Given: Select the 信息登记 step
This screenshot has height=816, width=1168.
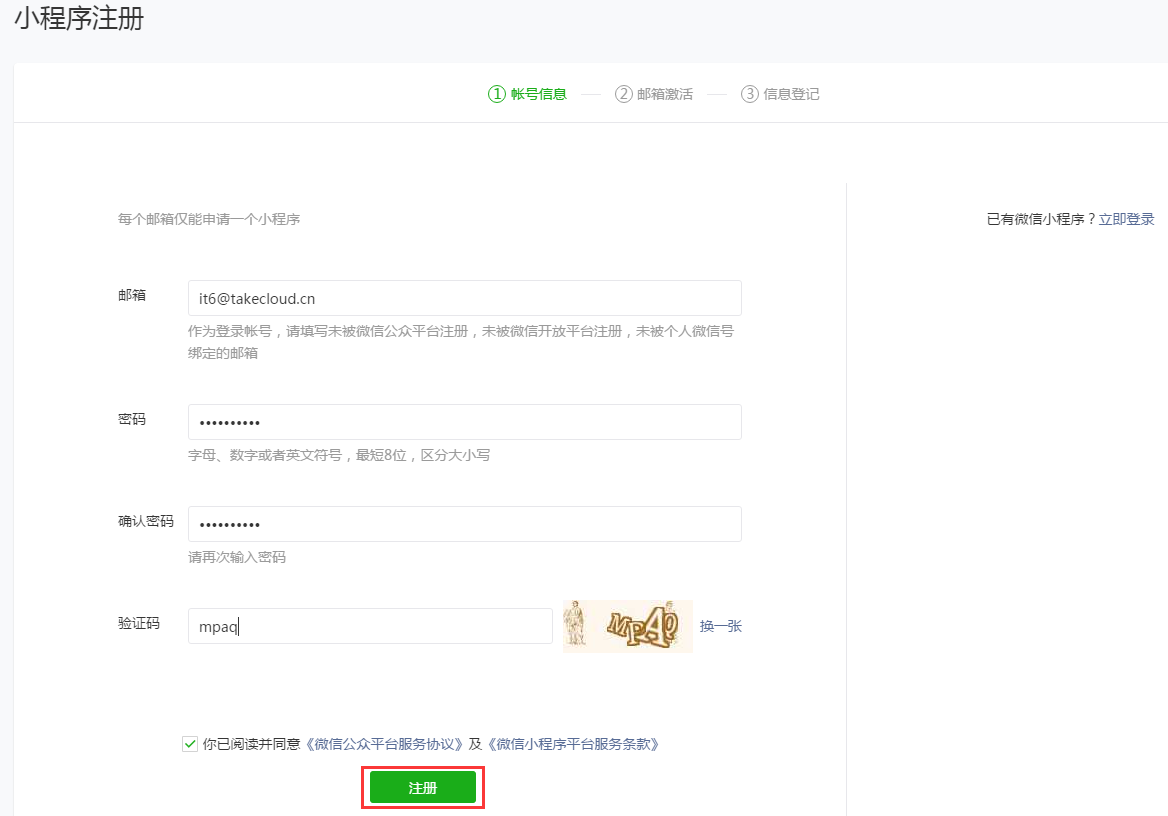Looking at the screenshot, I should tap(791, 94).
